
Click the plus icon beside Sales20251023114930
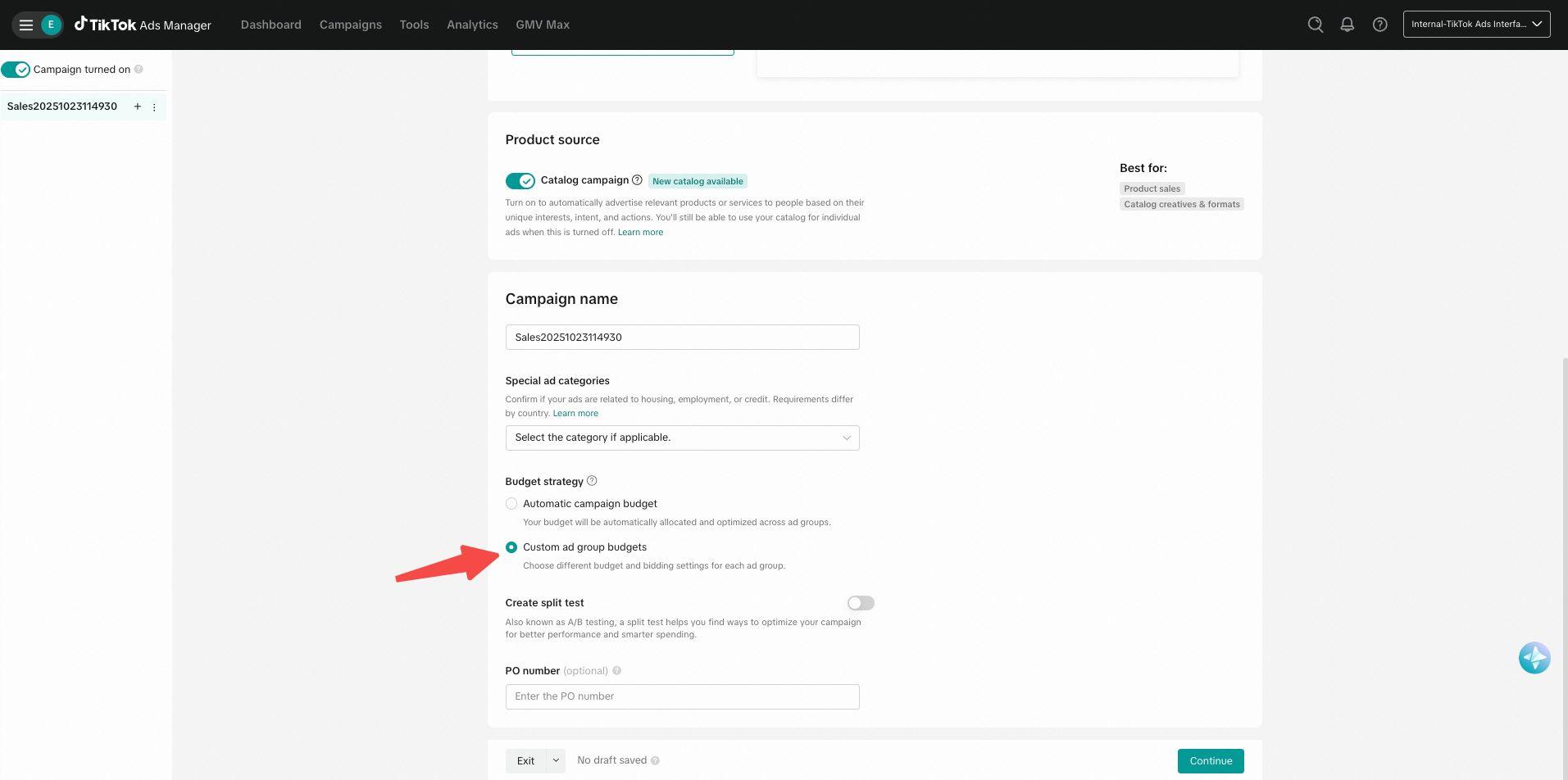click(x=138, y=107)
